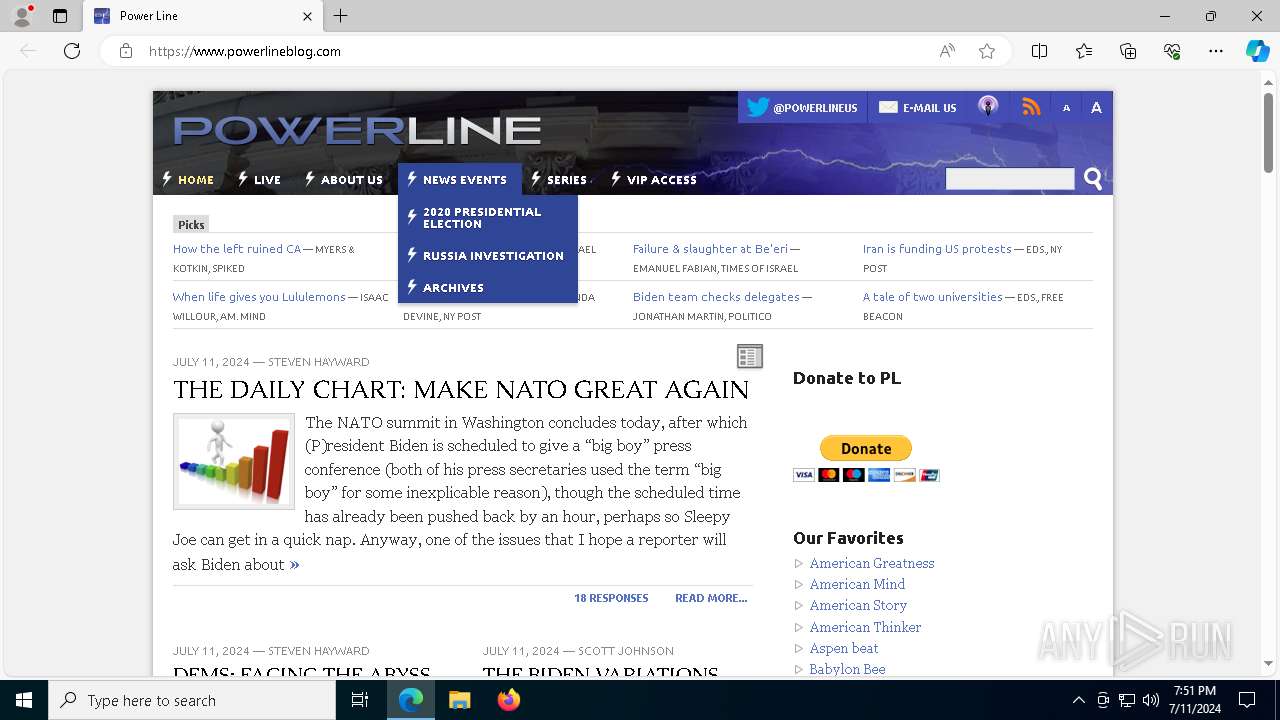1280x720 pixels.
Task: Toggle the article list view icon
Action: tap(750, 356)
